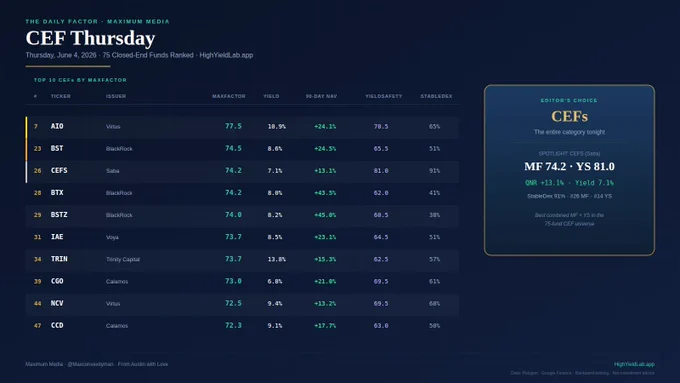Click NCV yield 9.4%
Viewport: 680px width, 383px height.
(x=275, y=304)
